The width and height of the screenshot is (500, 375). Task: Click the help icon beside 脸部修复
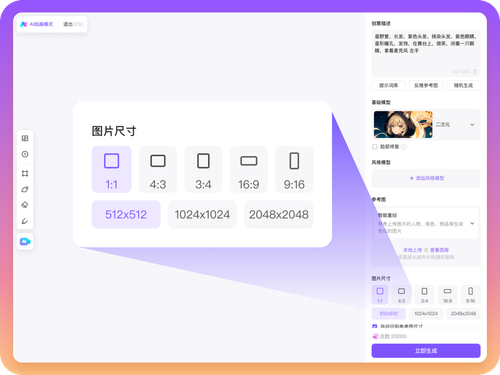click(404, 147)
